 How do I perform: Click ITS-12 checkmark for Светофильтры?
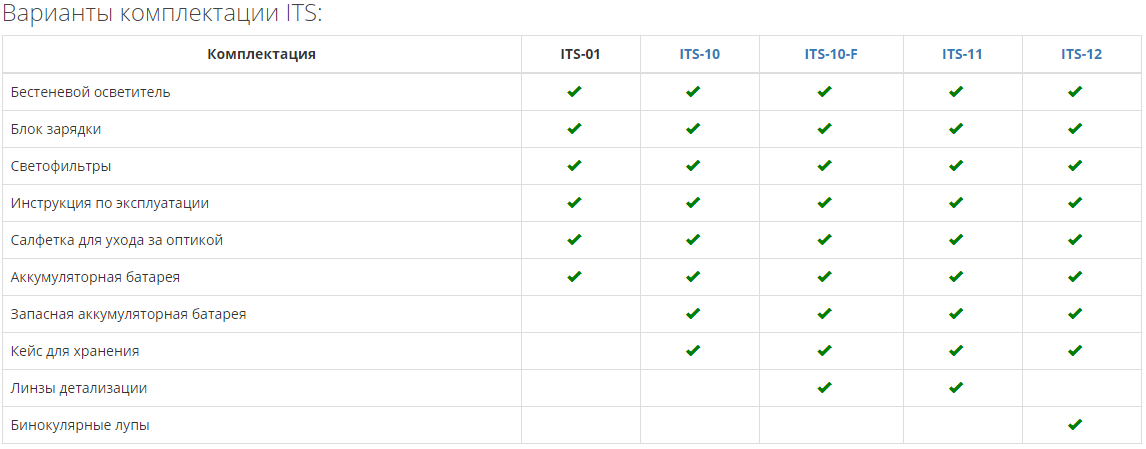click(1074, 165)
